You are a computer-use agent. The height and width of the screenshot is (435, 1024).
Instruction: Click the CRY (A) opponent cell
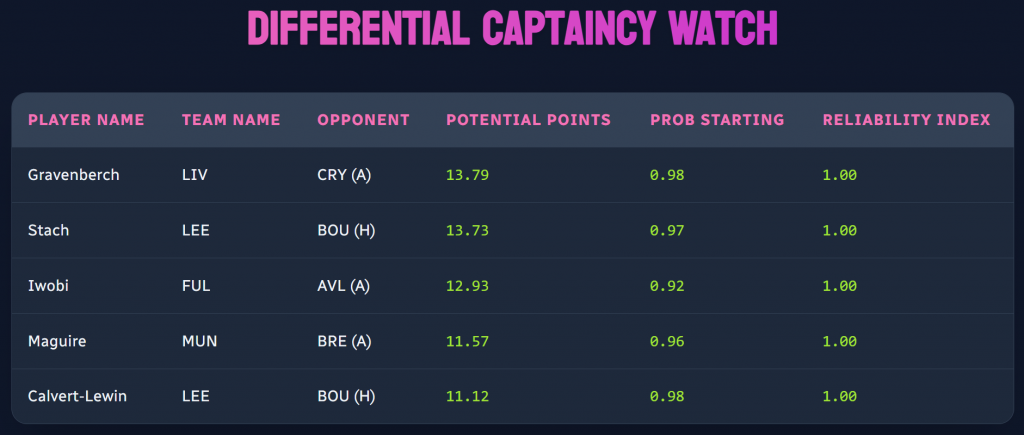coord(344,175)
